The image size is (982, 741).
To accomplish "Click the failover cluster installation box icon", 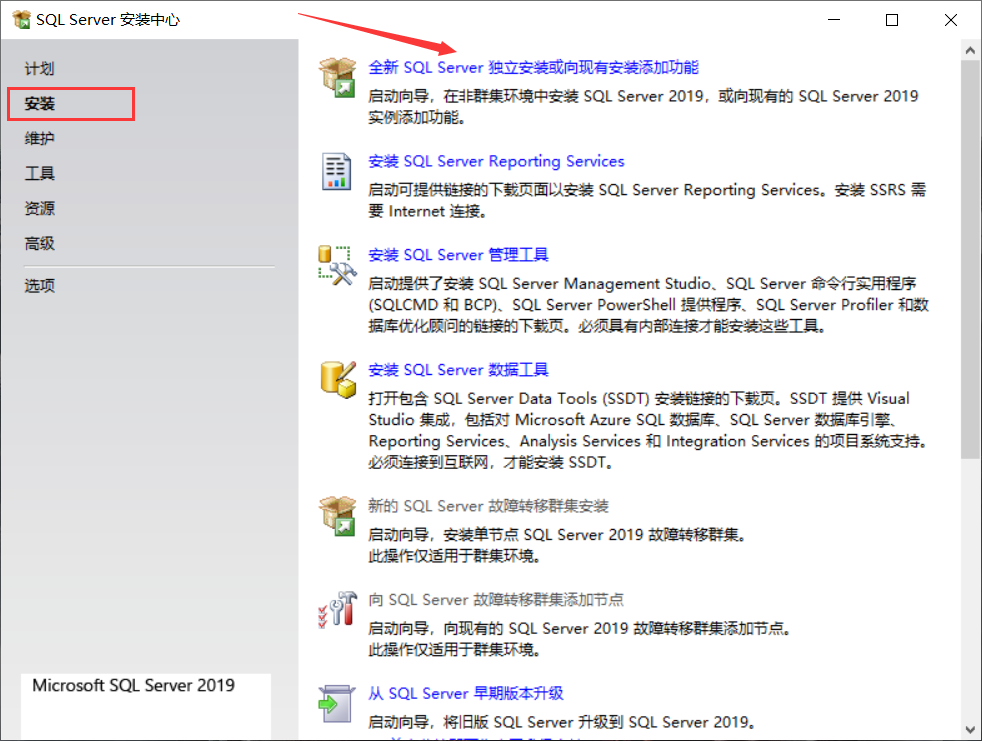I will tap(338, 516).
